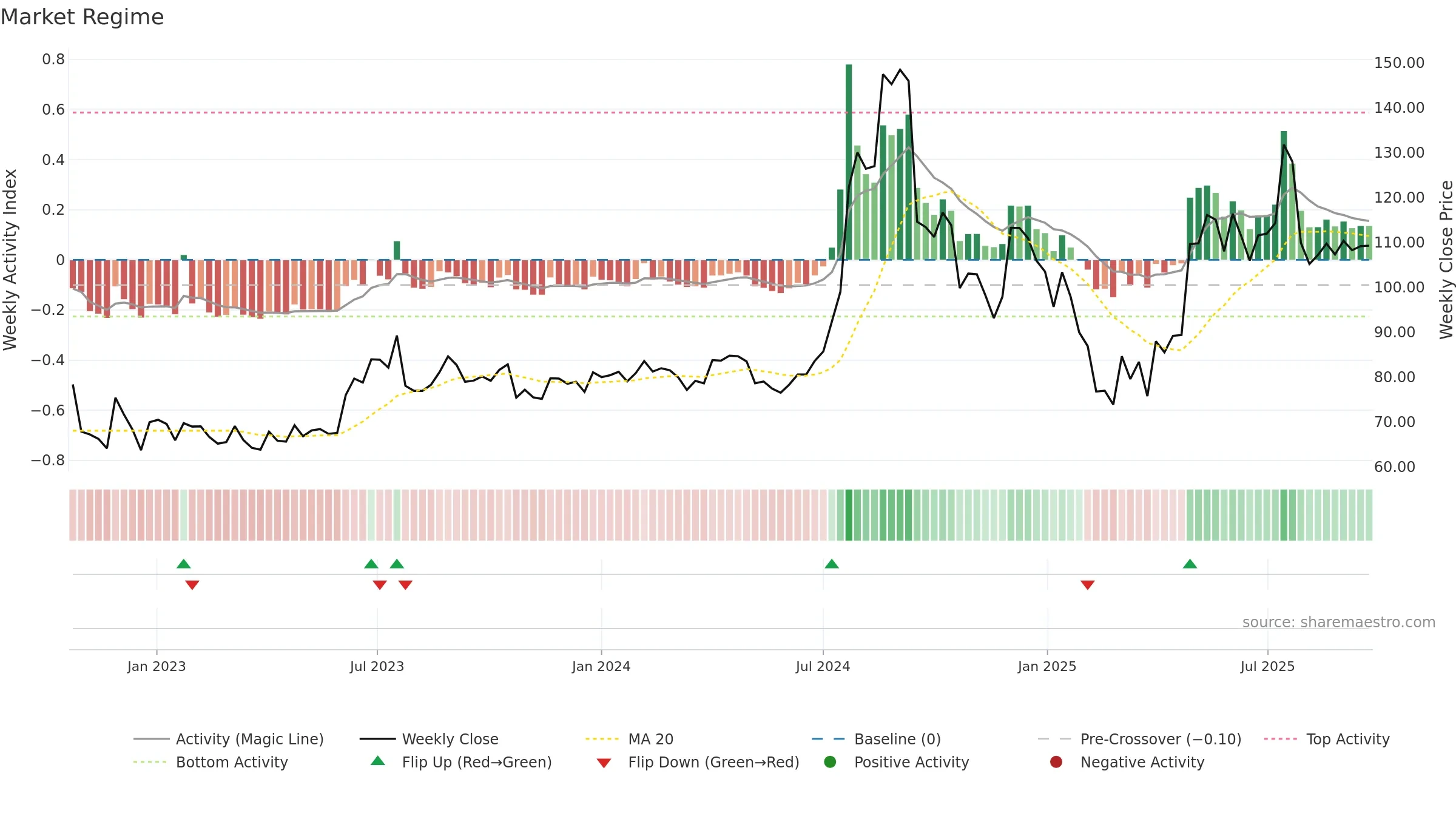The width and height of the screenshot is (1456, 819).
Task: Click the Flip Up green triangle legend icon
Action: [x=378, y=761]
